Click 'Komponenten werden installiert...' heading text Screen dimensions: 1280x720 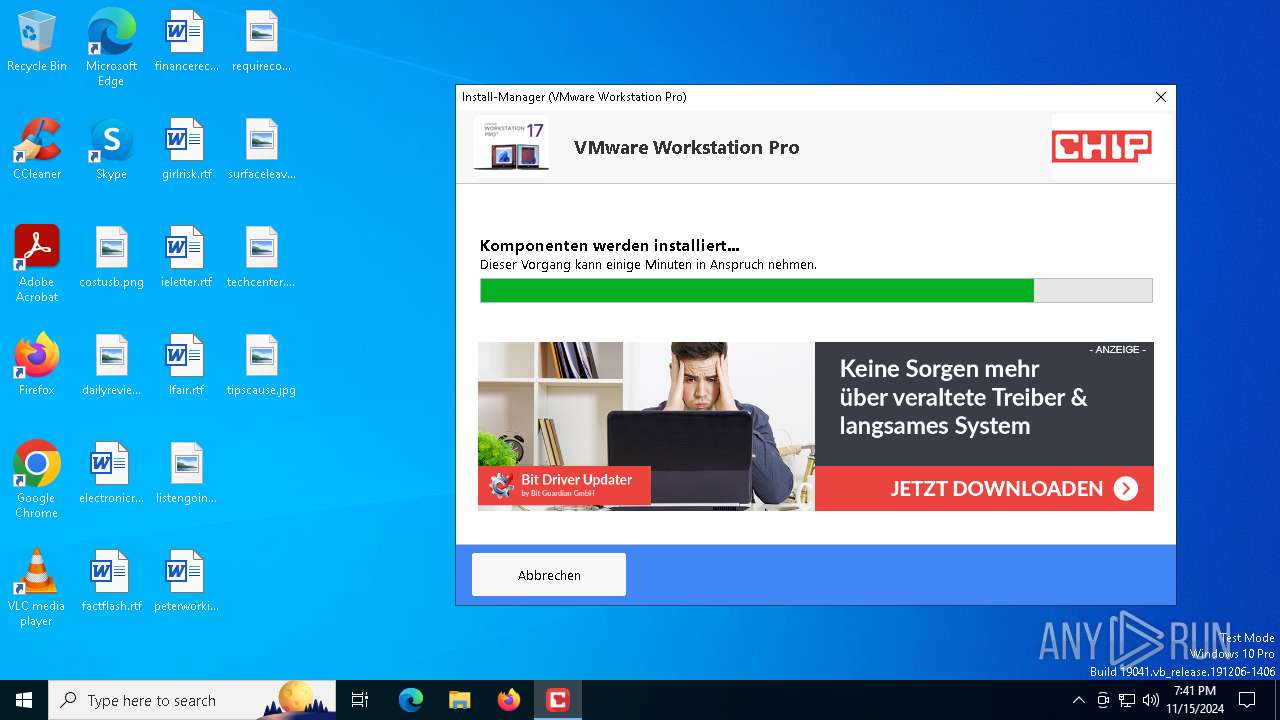(610, 245)
